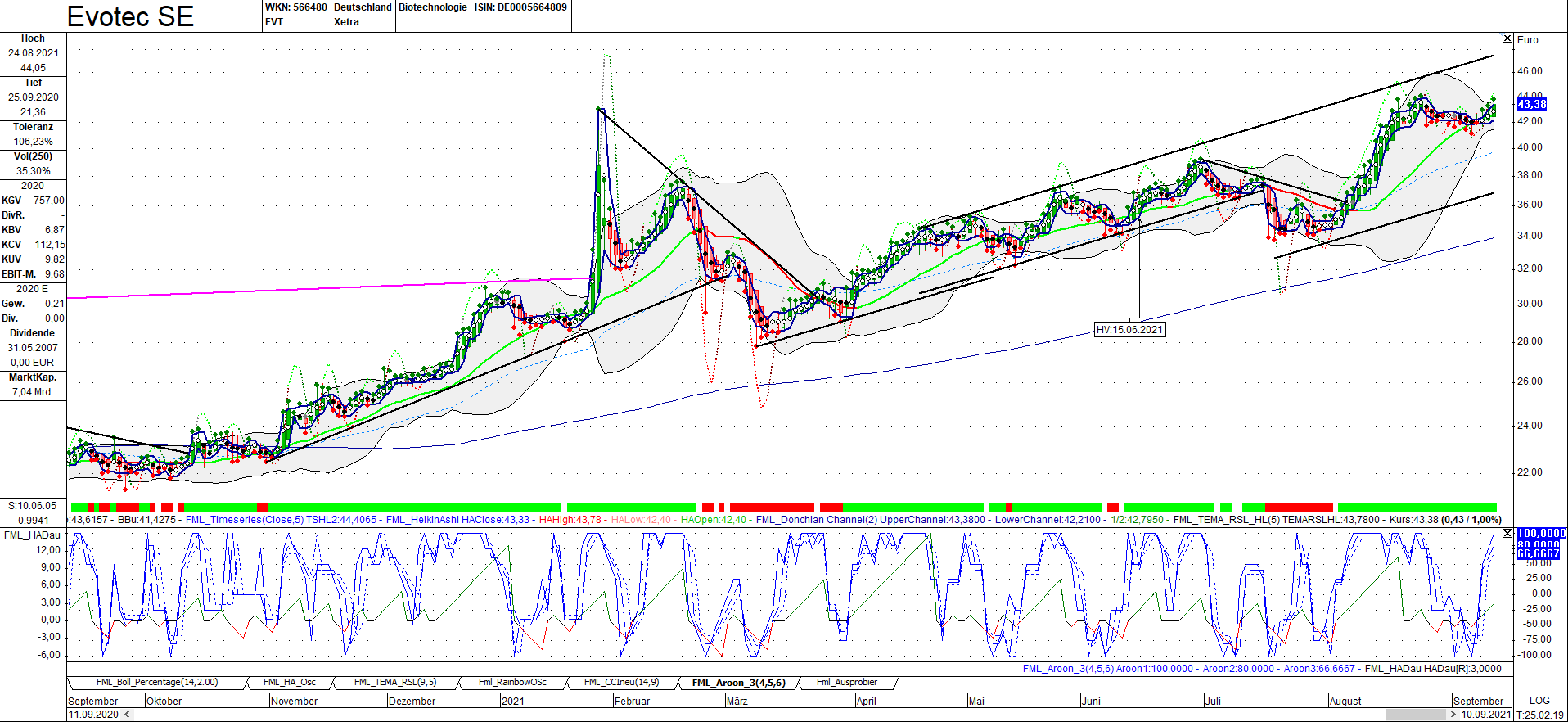Close the FML_HADau indicator panel

tap(1507, 534)
